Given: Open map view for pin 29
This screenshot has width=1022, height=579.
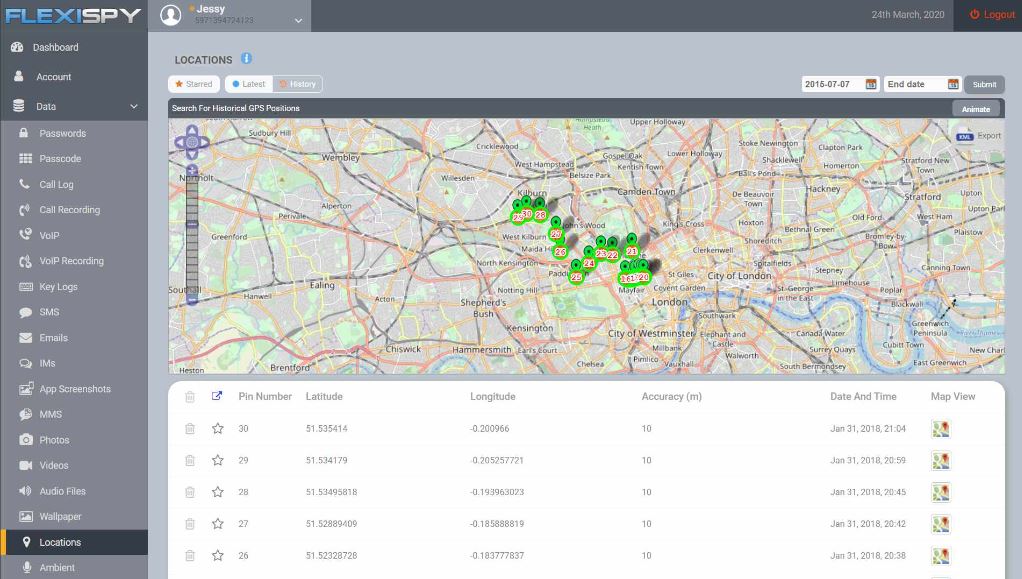Looking at the screenshot, I should pos(941,460).
